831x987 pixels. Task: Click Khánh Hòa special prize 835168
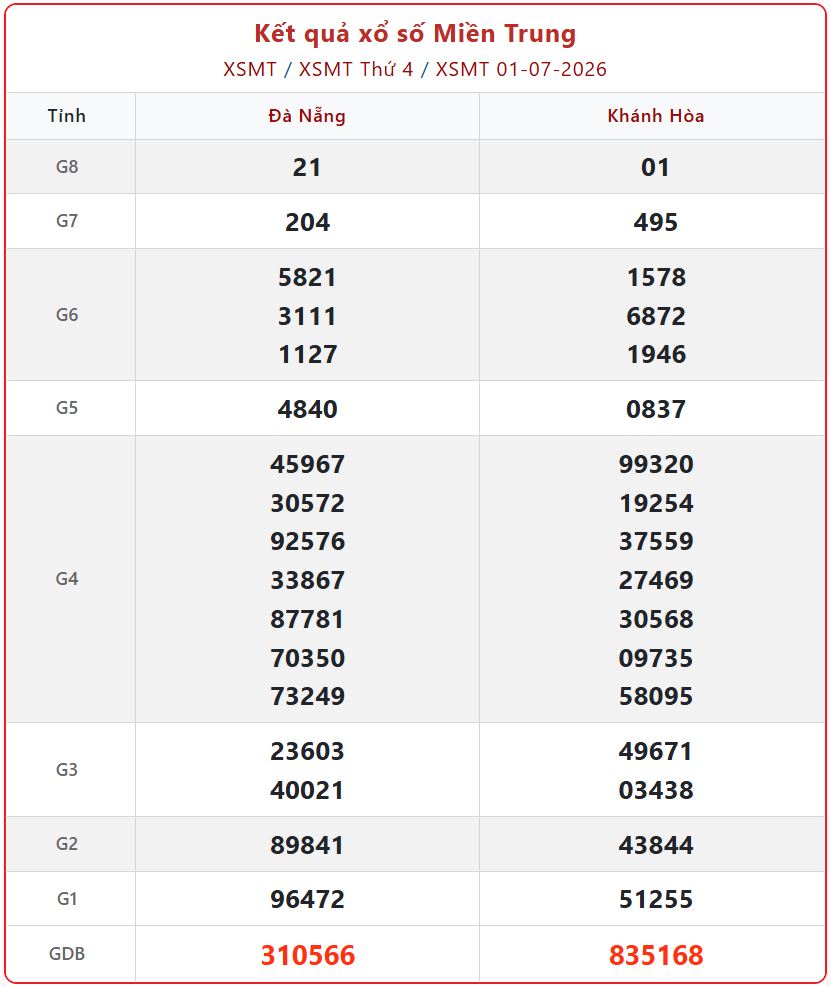656,955
